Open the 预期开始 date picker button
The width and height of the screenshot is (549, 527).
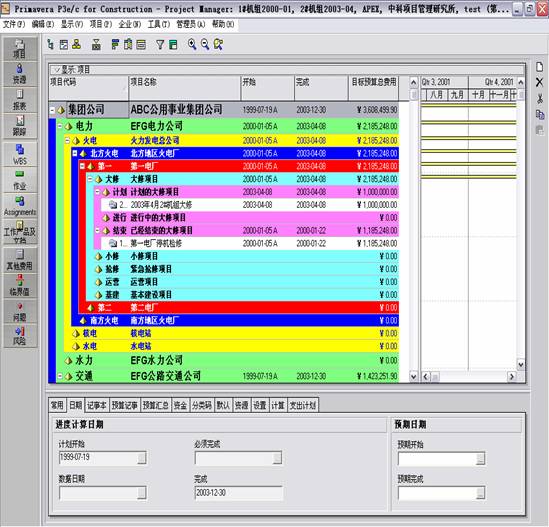coord(481,459)
